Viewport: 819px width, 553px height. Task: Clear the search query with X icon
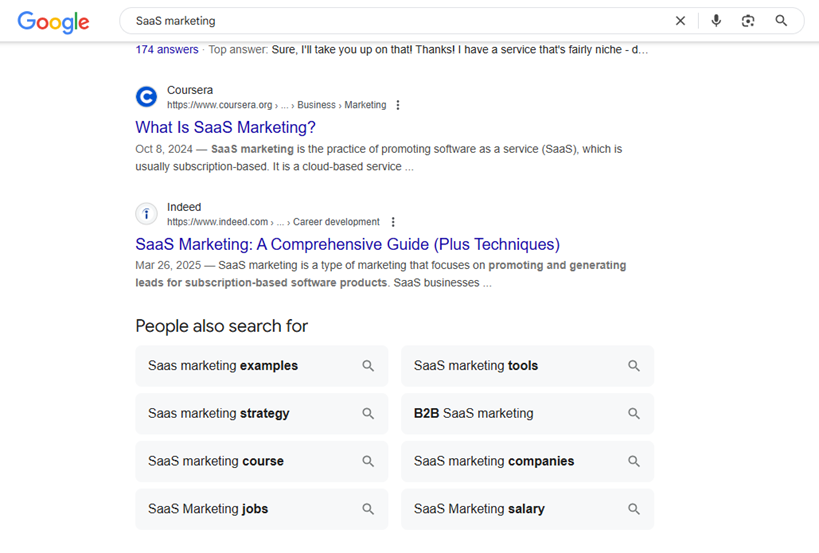[x=680, y=21]
